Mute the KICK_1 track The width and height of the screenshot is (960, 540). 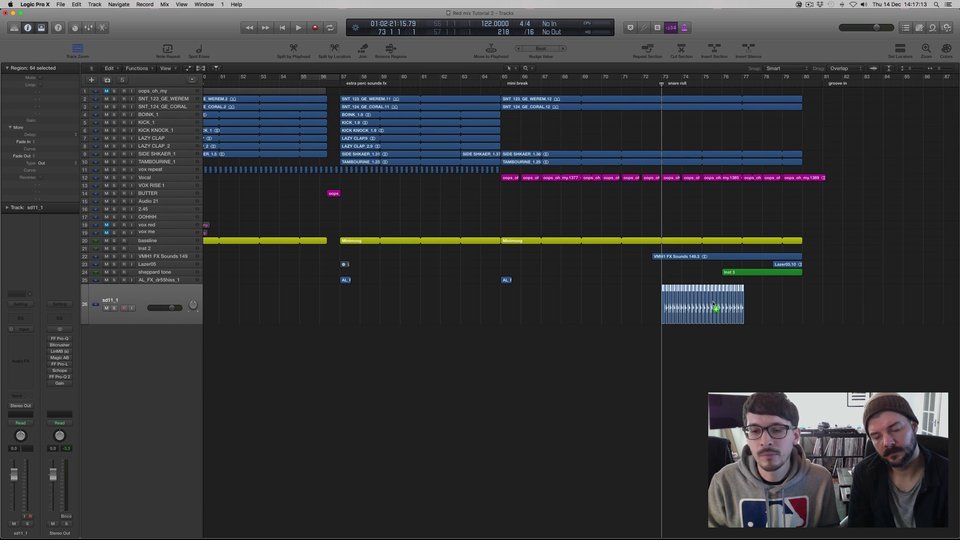coord(106,122)
